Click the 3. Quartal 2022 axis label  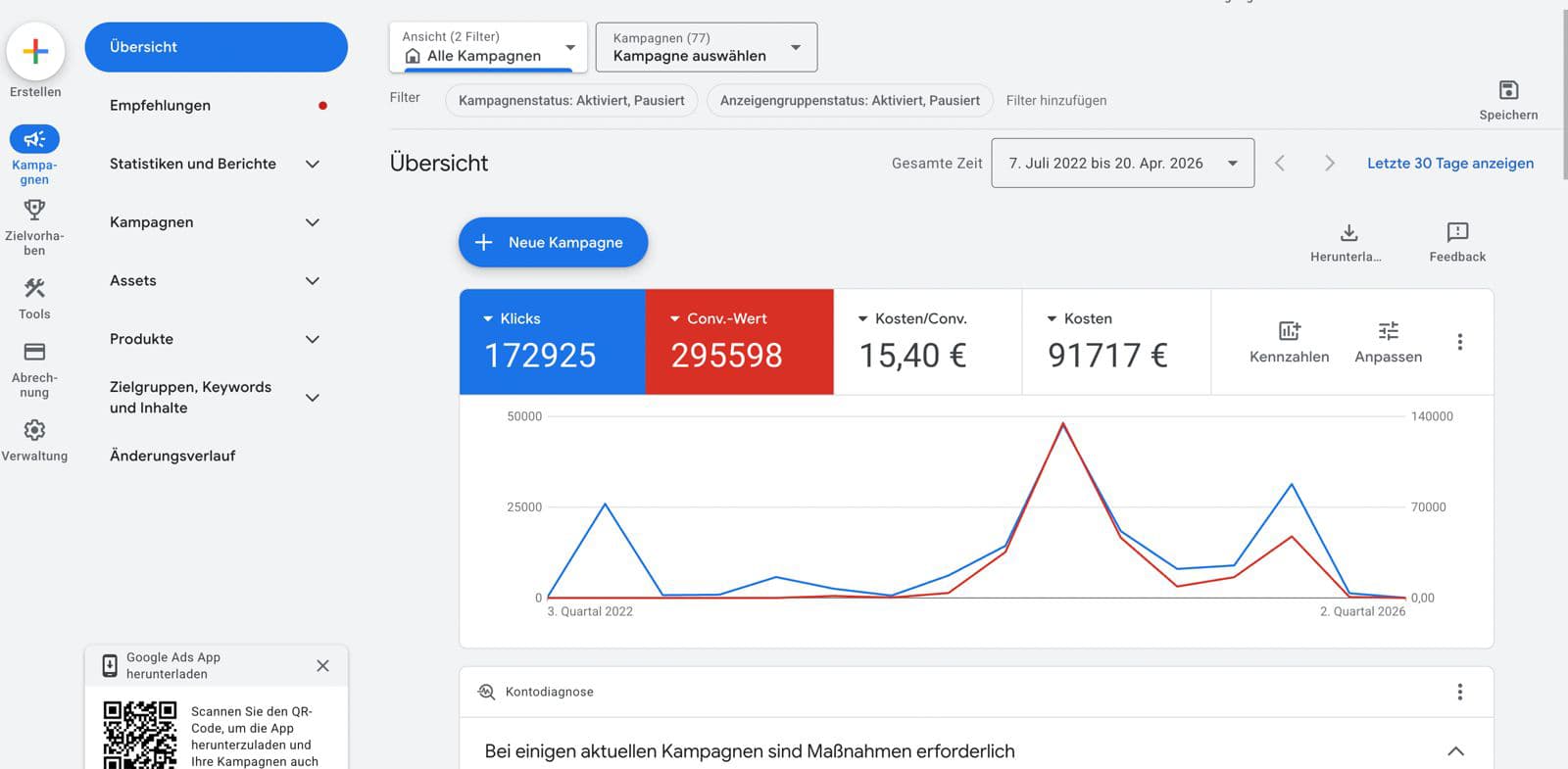590,611
